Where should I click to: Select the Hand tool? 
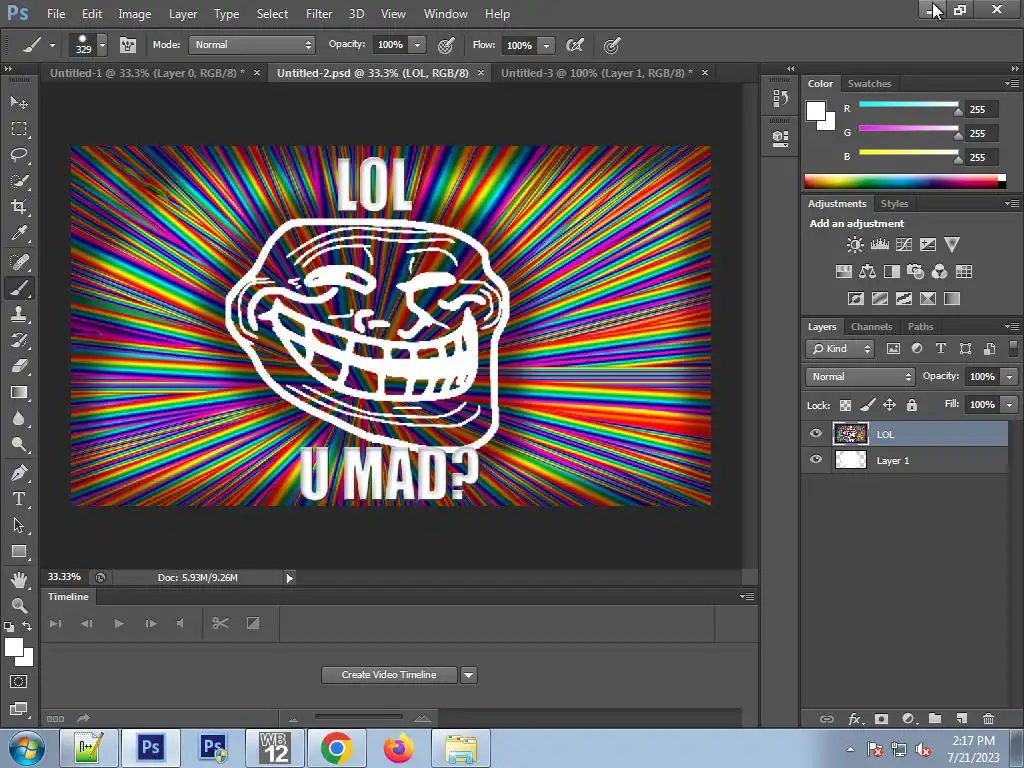(x=19, y=579)
